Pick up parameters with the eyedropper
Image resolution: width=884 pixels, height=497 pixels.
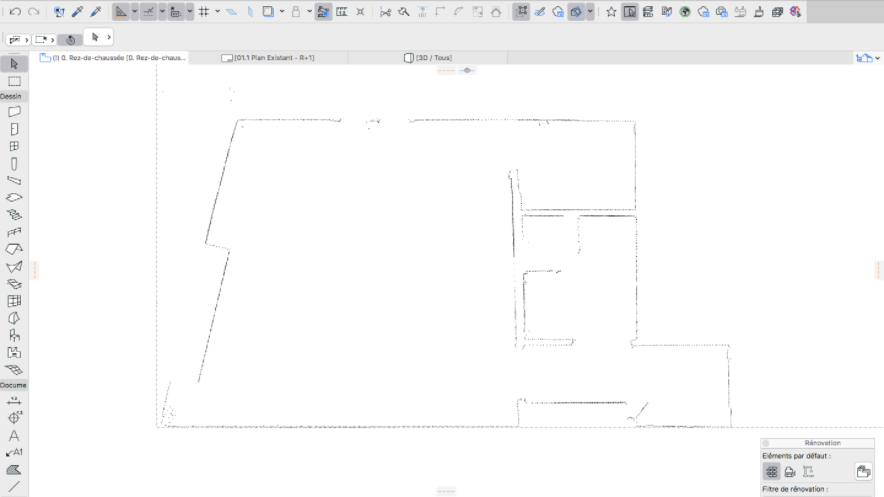[x=78, y=12]
